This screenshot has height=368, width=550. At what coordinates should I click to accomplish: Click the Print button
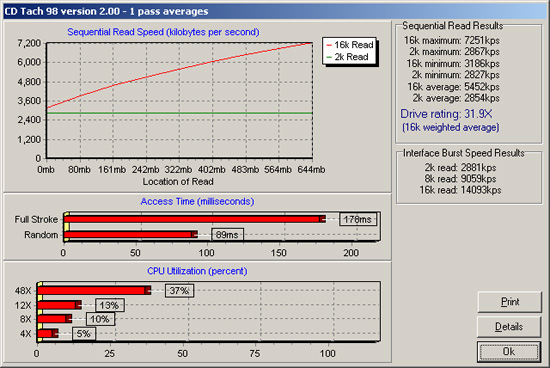click(509, 302)
